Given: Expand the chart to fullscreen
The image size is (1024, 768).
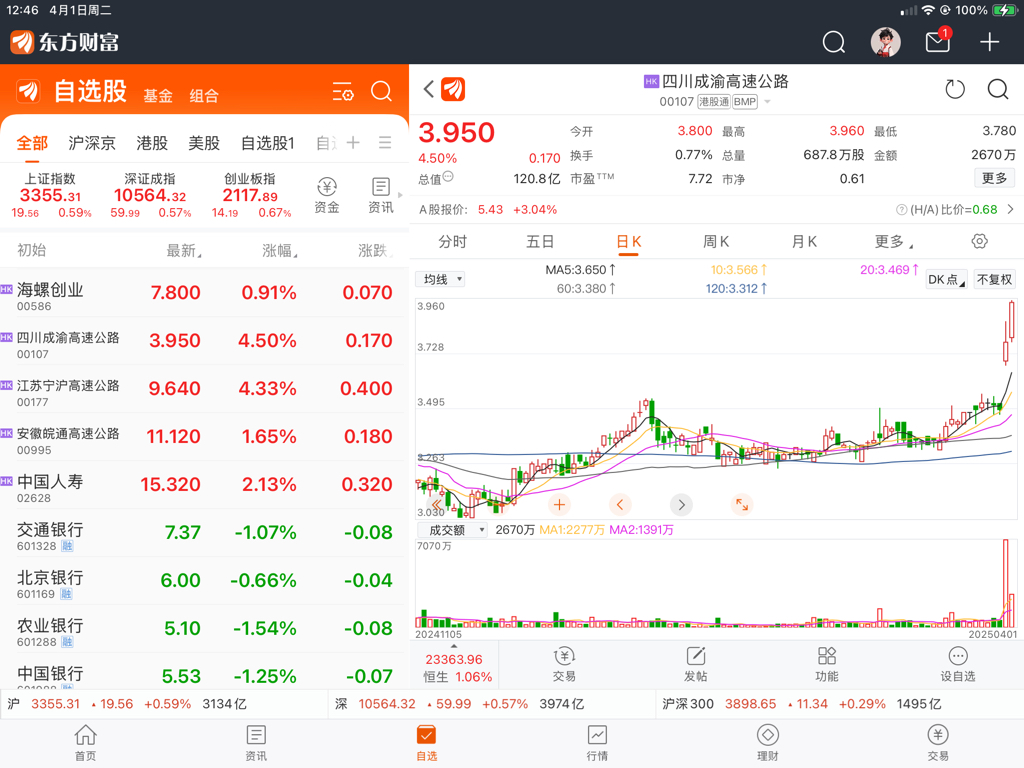Looking at the screenshot, I should 742,505.
